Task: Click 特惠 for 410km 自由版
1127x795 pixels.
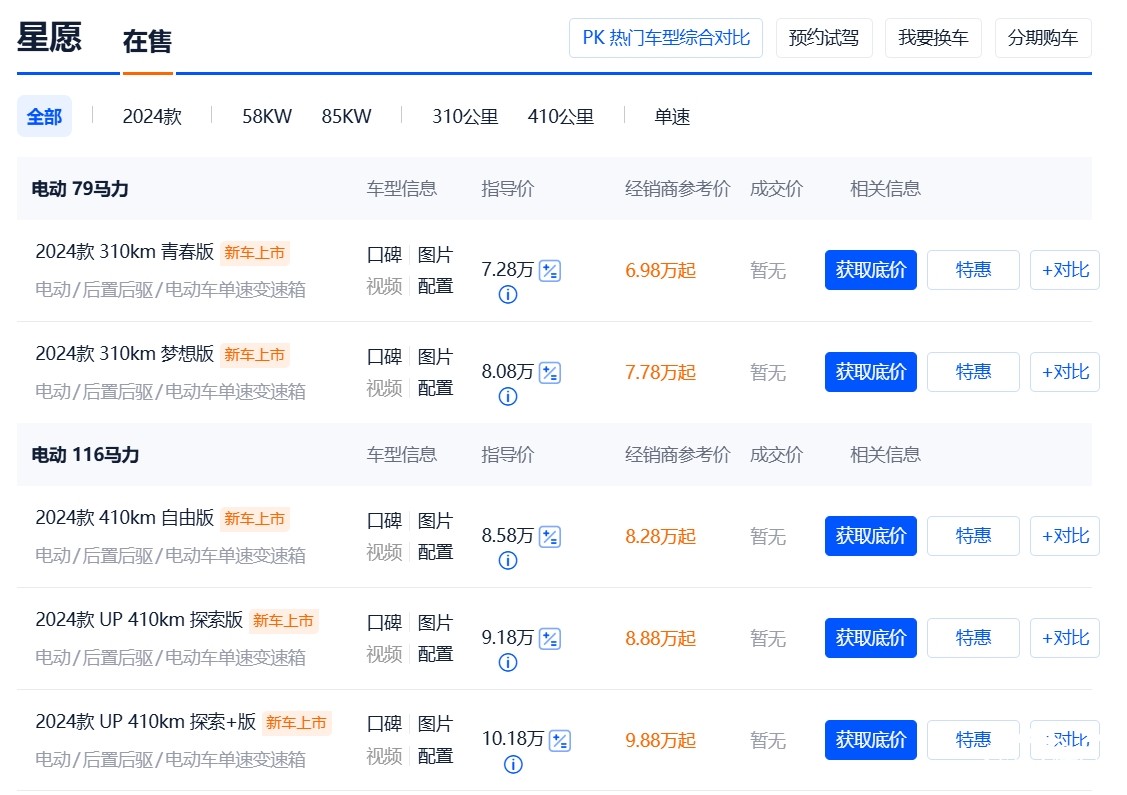Action: coord(973,536)
